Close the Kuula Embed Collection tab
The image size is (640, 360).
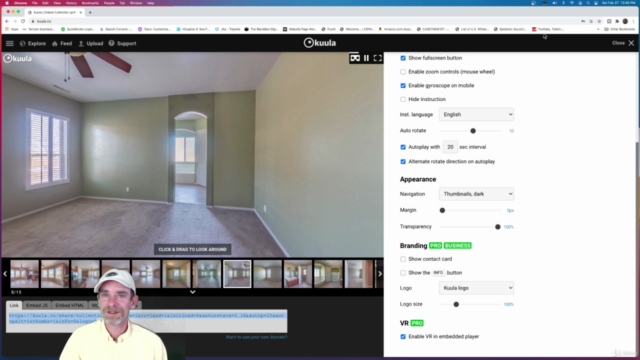click(81, 12)
